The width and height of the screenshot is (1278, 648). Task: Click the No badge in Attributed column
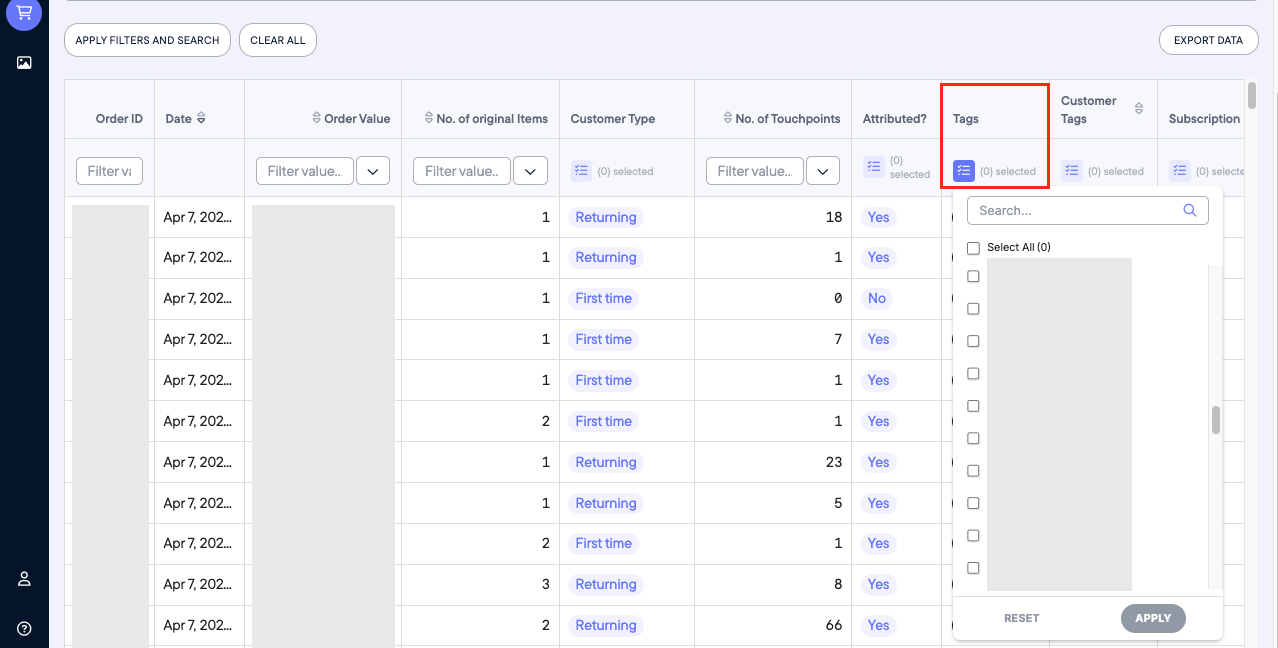coord(877,298)
